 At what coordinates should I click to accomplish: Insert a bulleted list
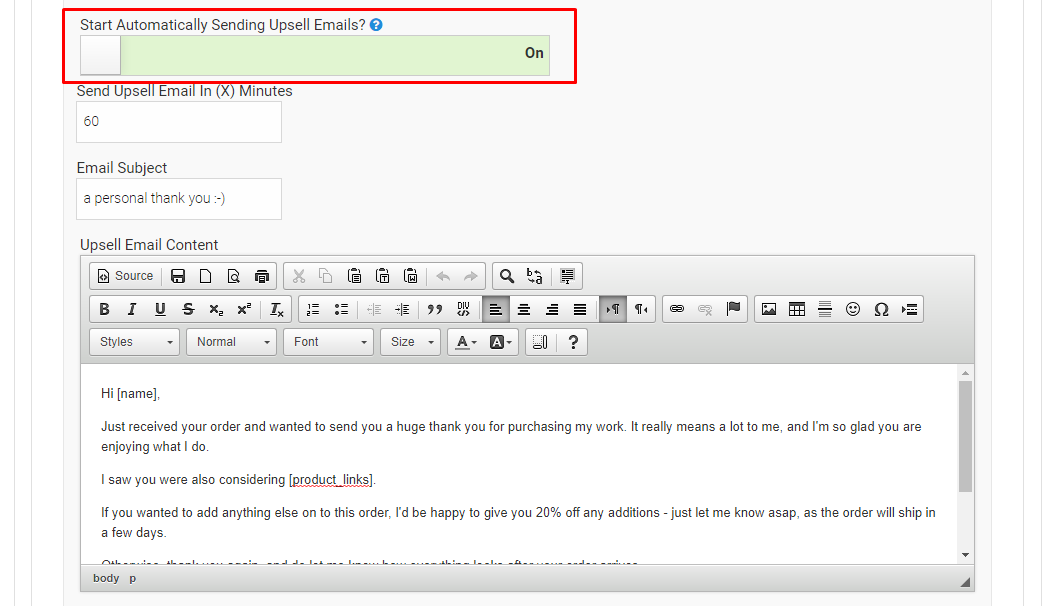coord(341,309)
